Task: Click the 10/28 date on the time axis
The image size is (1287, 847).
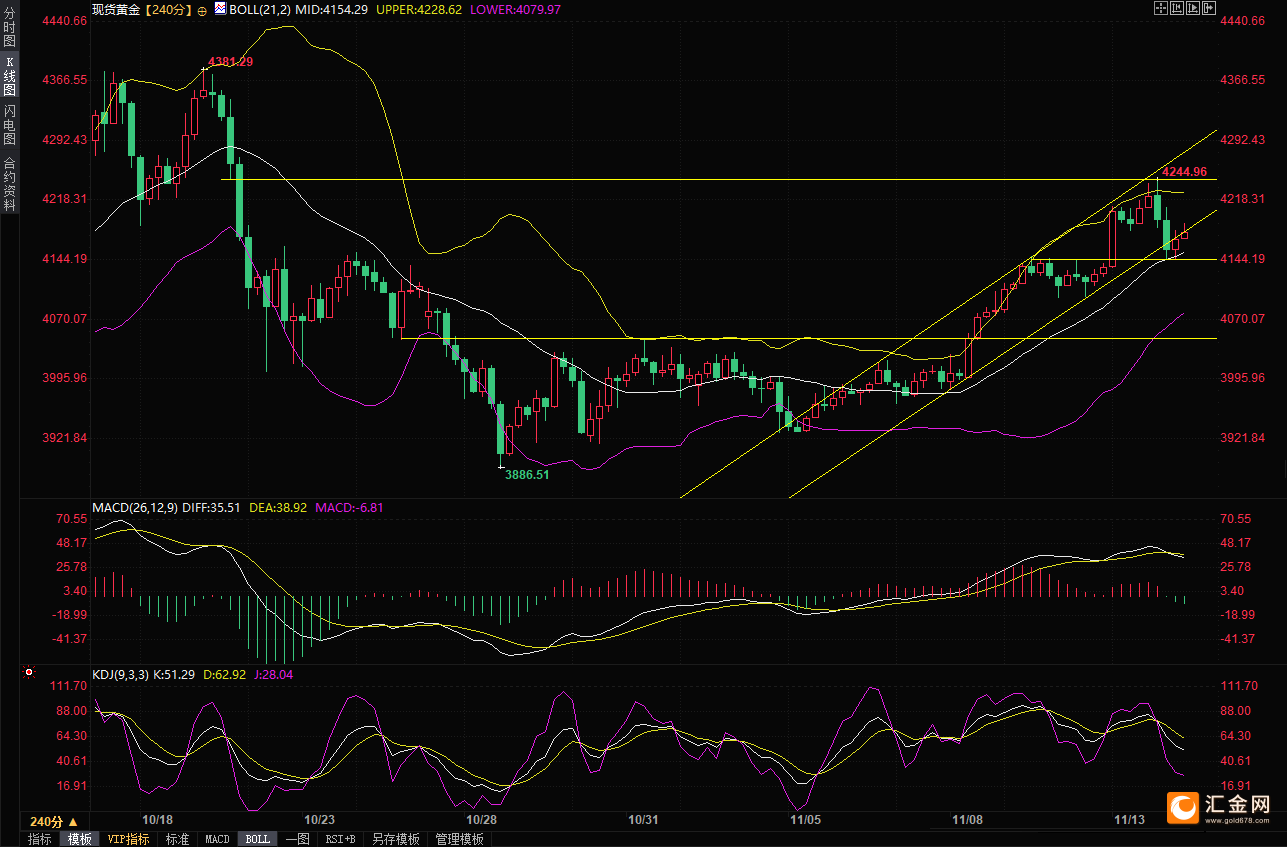Action: pyautogui.click(x=482, y=819)
